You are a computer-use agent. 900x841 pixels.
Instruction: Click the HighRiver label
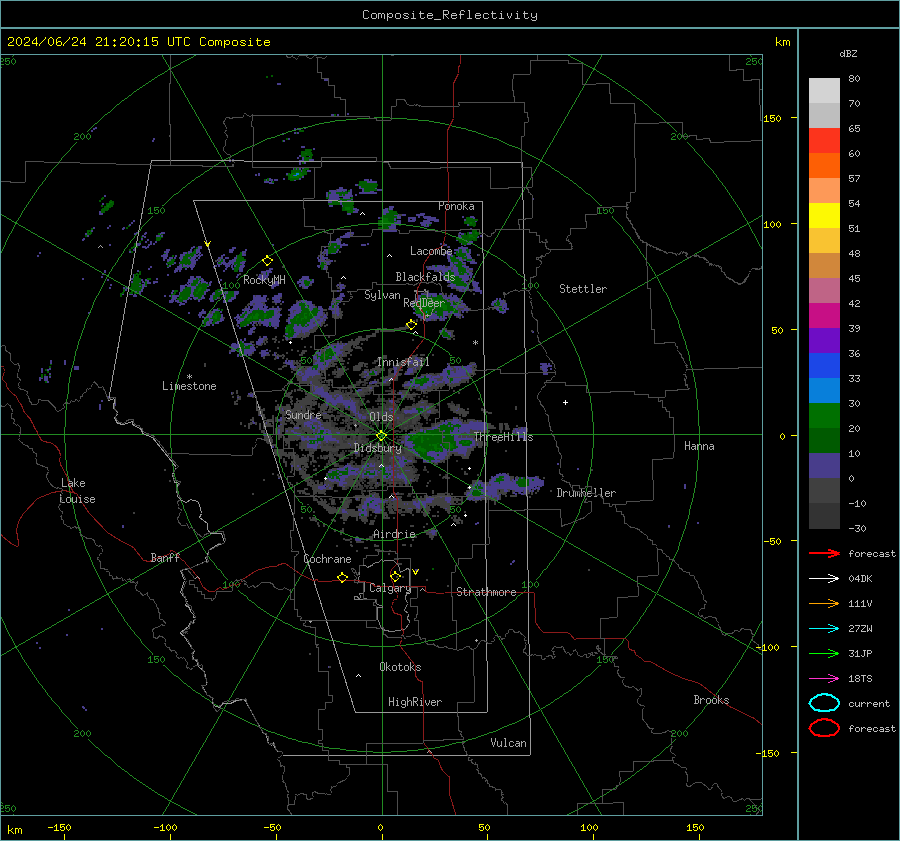[415, 702]
